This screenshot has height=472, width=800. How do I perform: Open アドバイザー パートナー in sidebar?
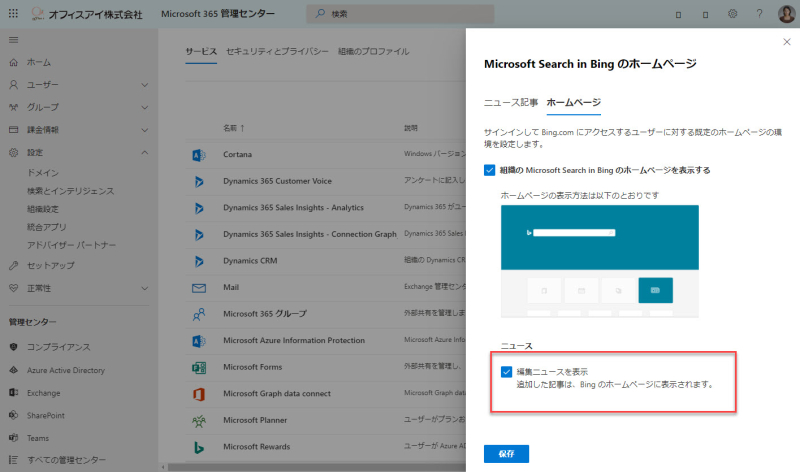tap(71, 245)
